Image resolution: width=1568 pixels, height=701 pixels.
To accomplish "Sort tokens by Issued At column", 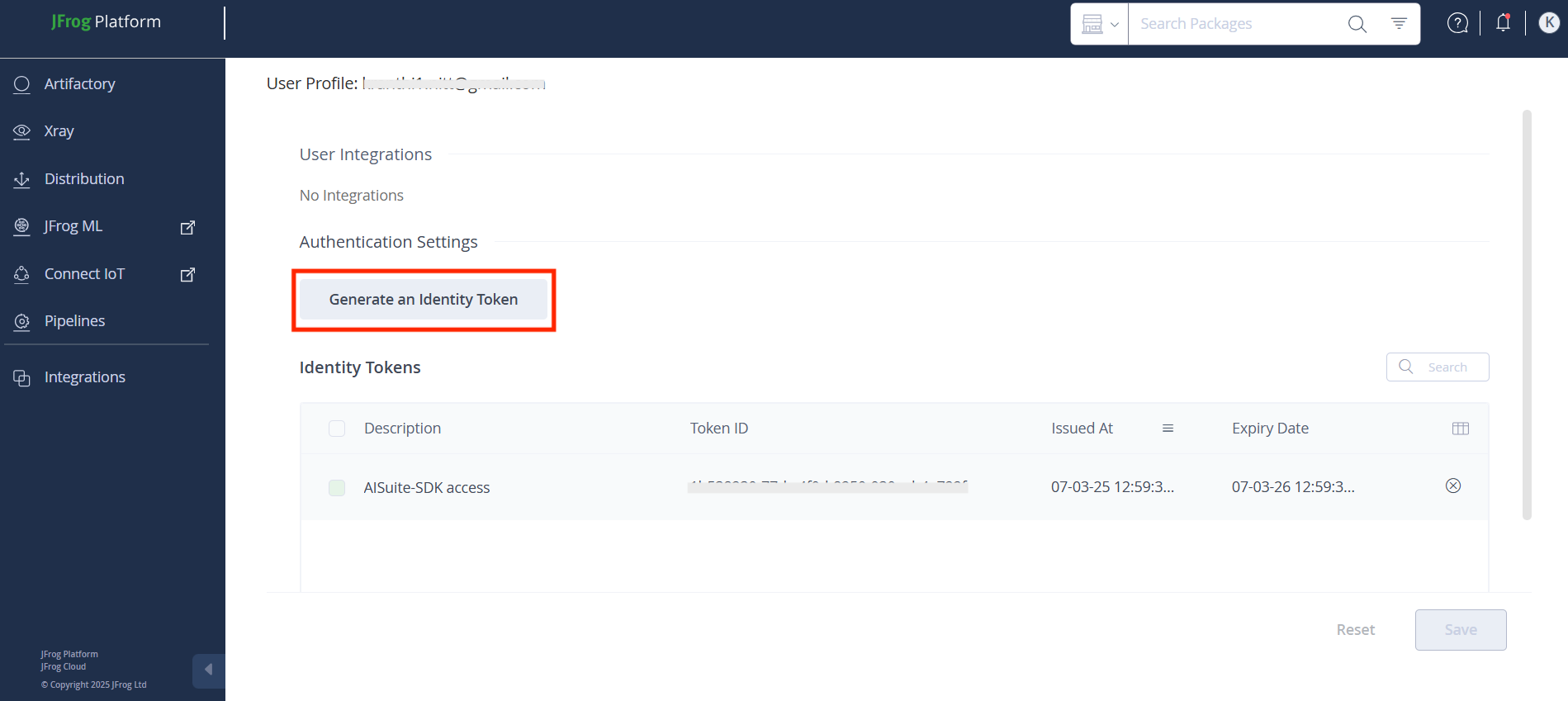I will [1082, 429].
